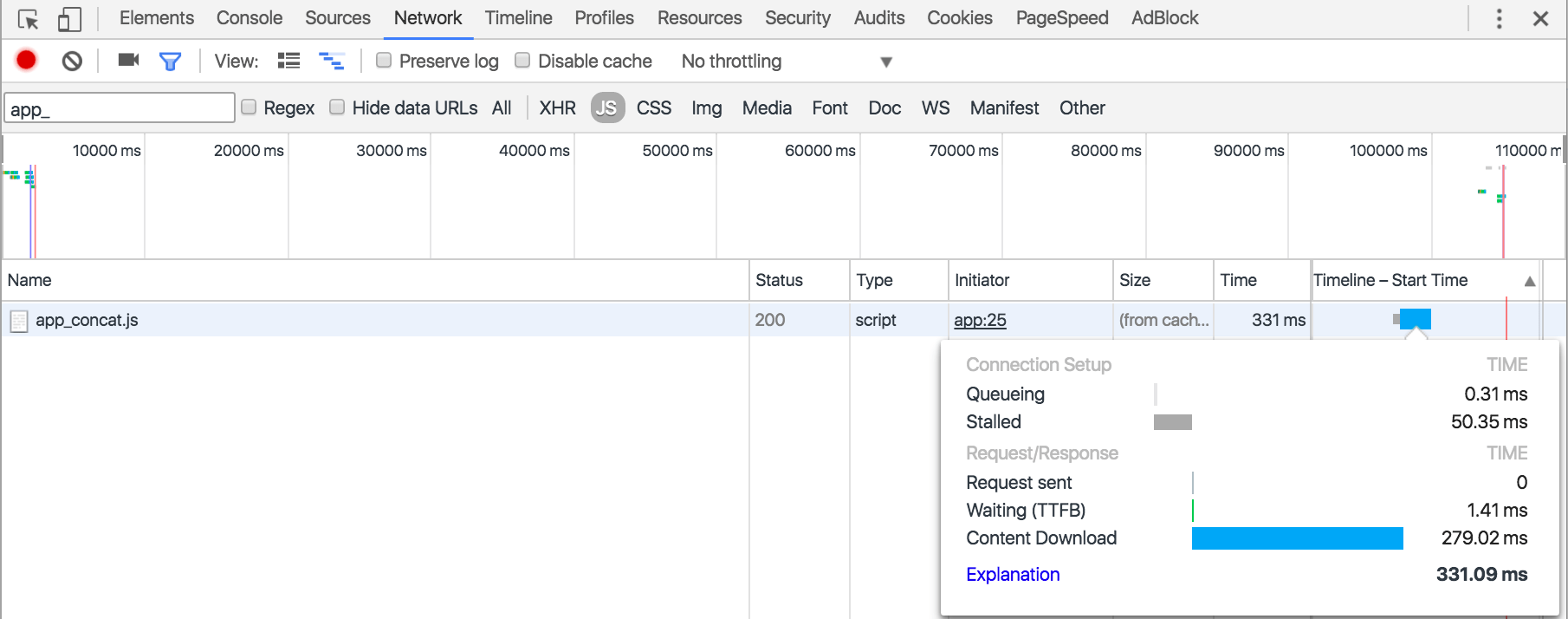
Task: Clear the network log
Action: click(x=72, y=61)
